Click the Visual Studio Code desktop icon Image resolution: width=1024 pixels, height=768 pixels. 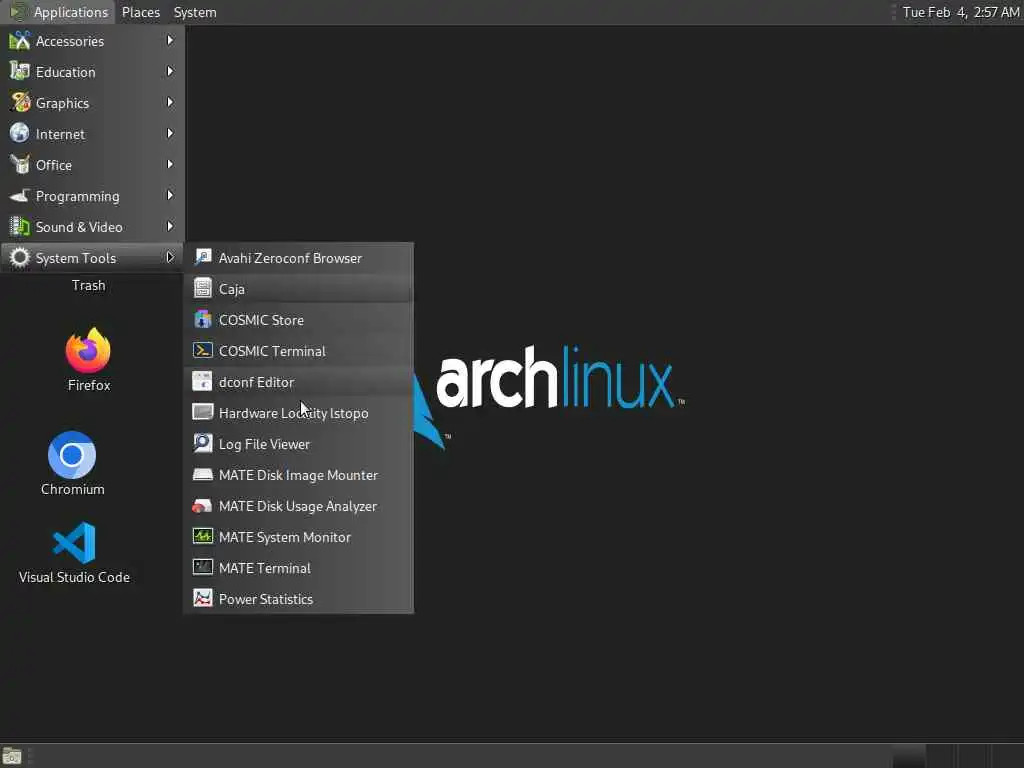[74, 543]
